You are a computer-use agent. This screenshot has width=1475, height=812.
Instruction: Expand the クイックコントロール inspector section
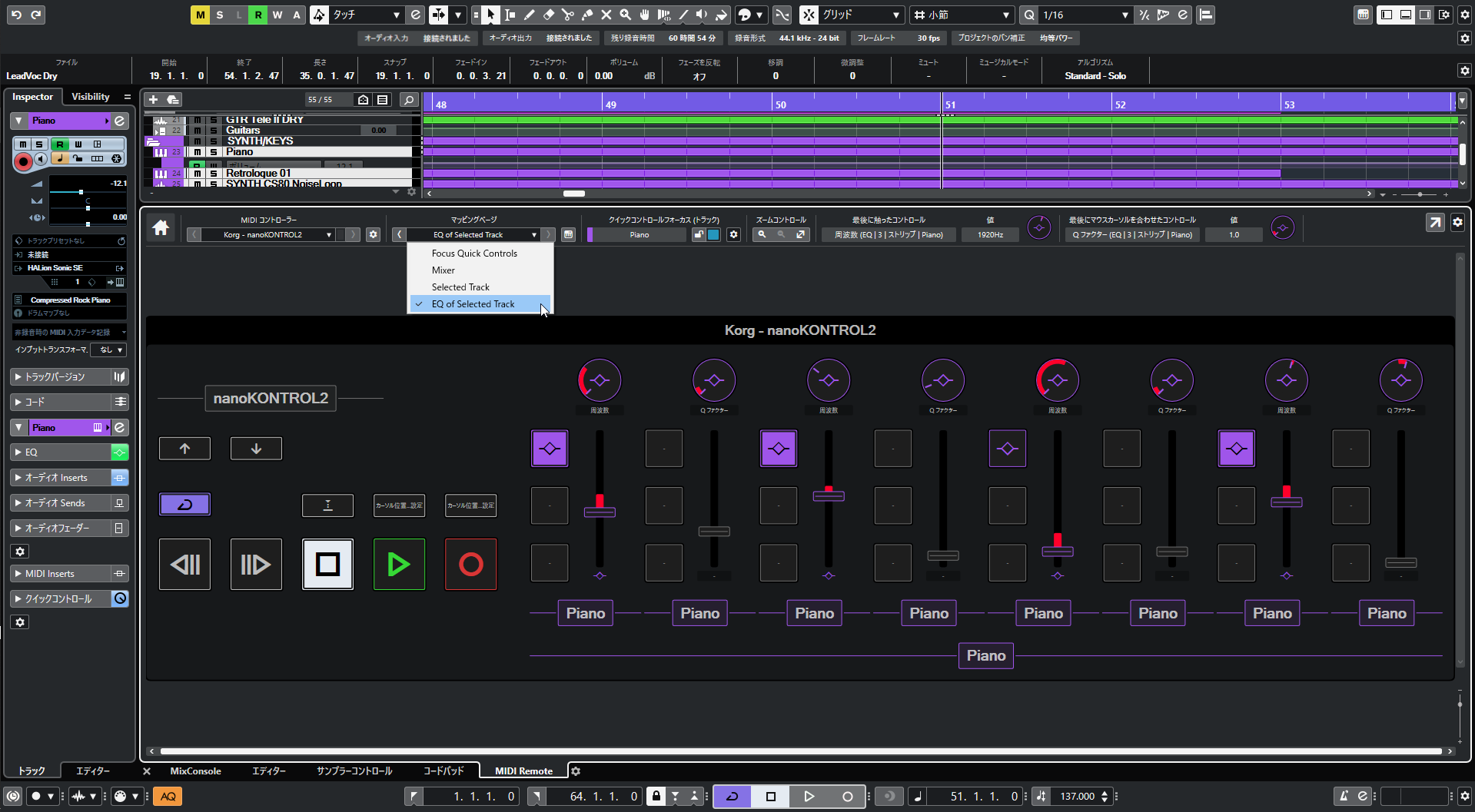click(x=60, y=599)
